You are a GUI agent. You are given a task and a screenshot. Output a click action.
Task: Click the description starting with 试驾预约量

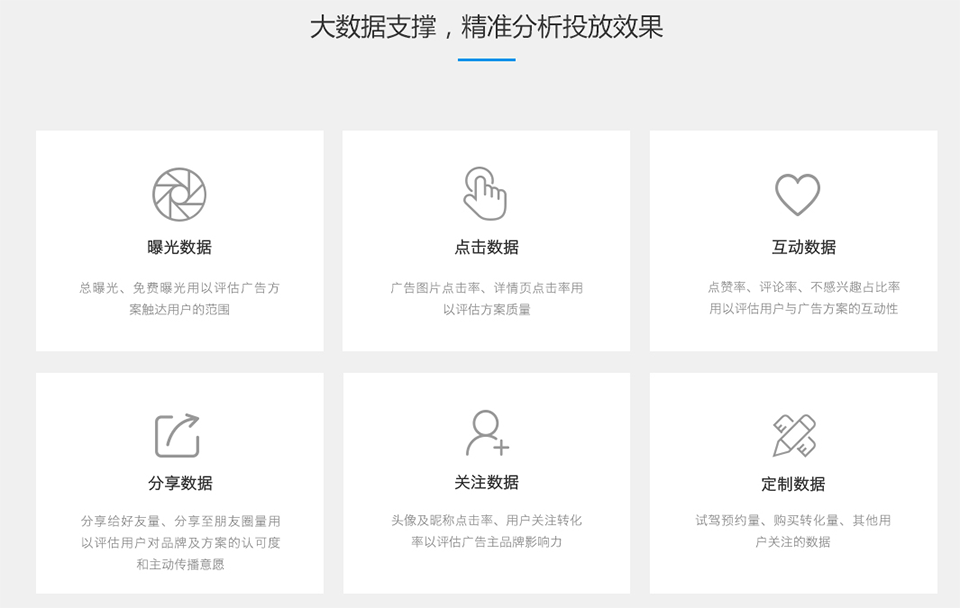point(793,531)
